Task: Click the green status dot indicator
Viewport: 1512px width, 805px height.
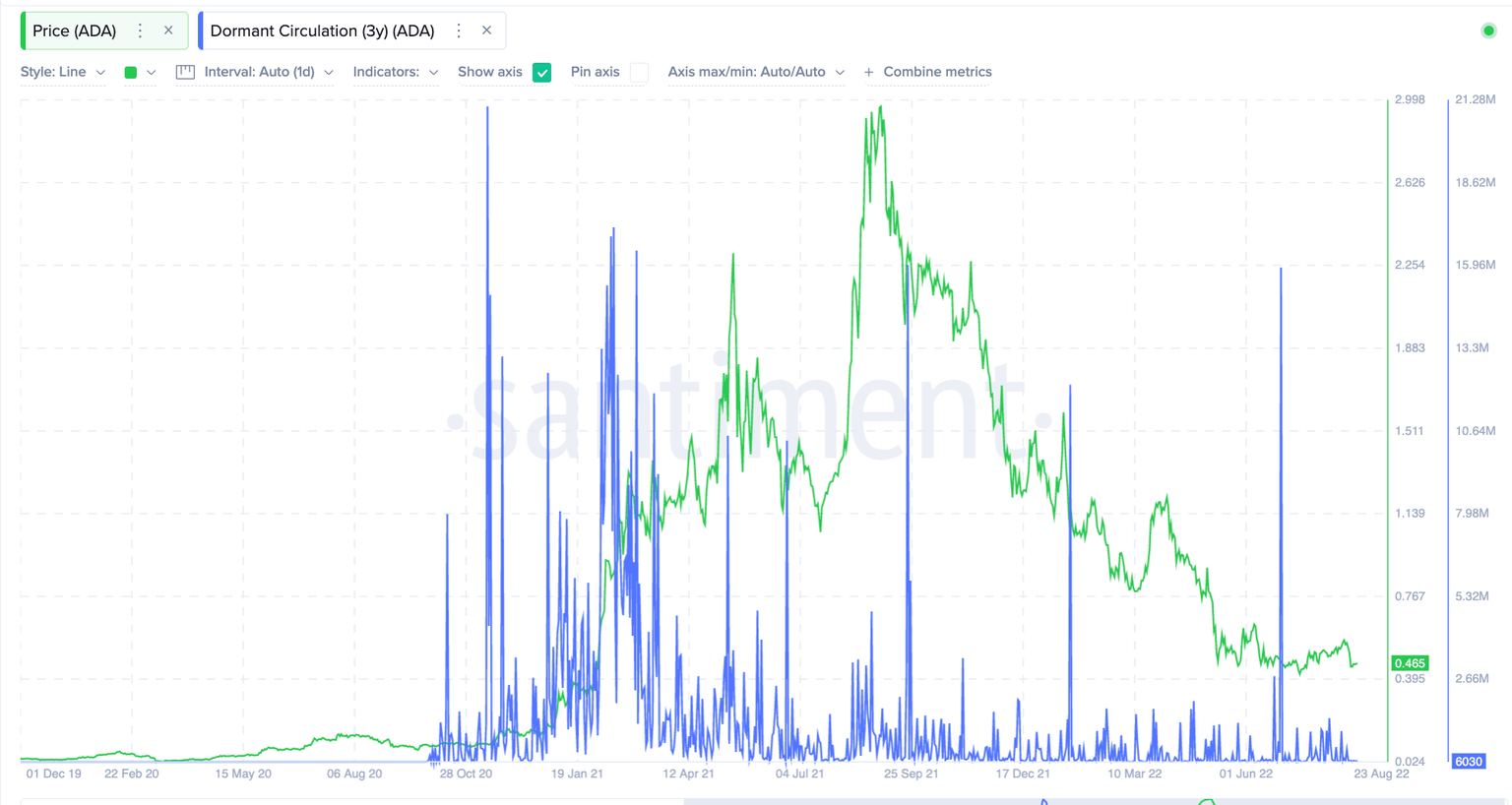Action: (x=1488, y=31)
